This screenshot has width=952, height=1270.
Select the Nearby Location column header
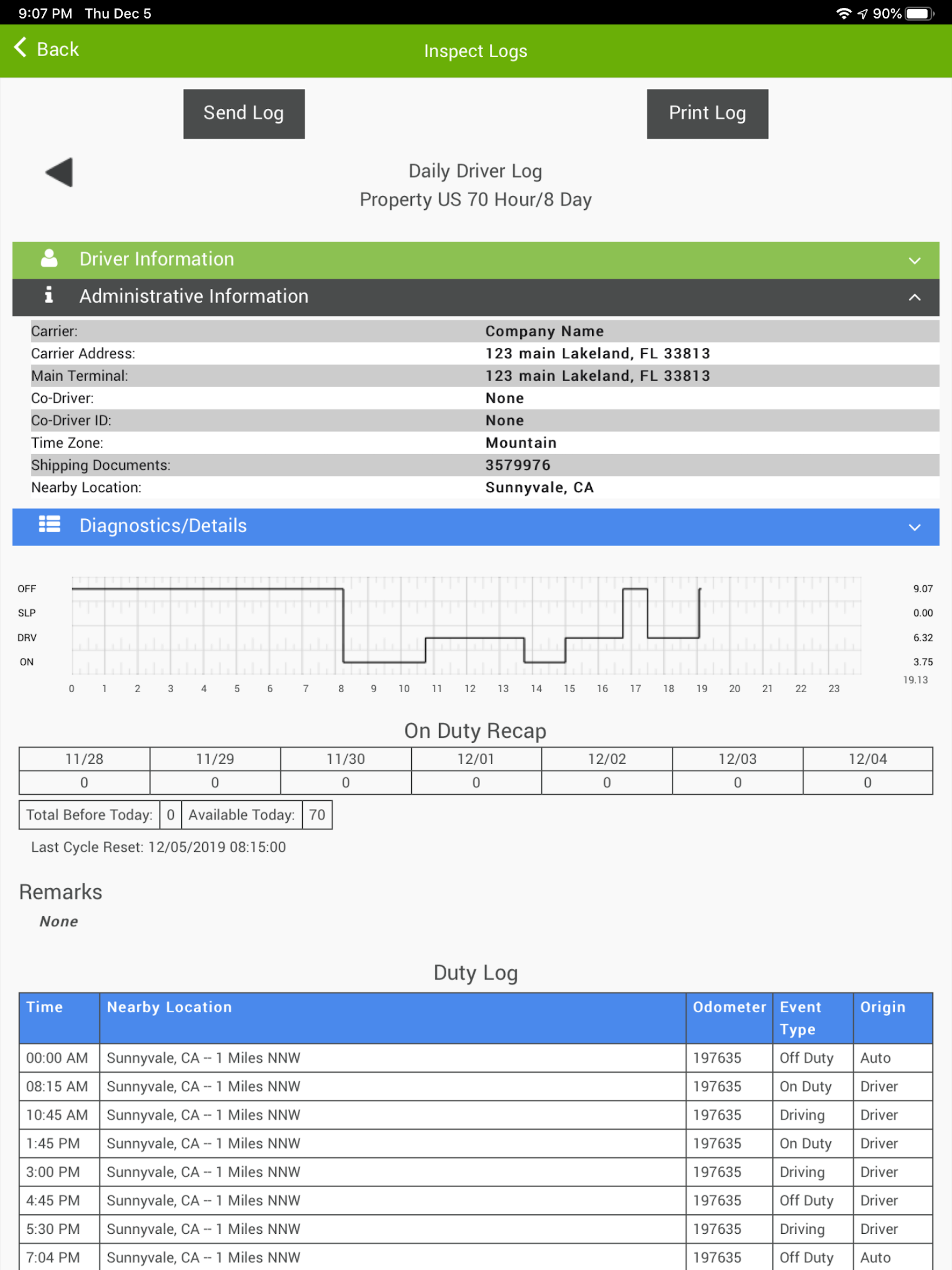(393, 1018)
